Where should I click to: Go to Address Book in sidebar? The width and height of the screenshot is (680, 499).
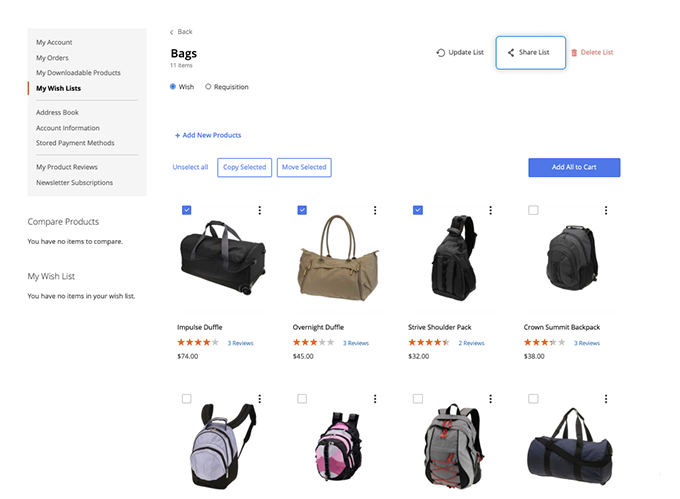(57, 112)
